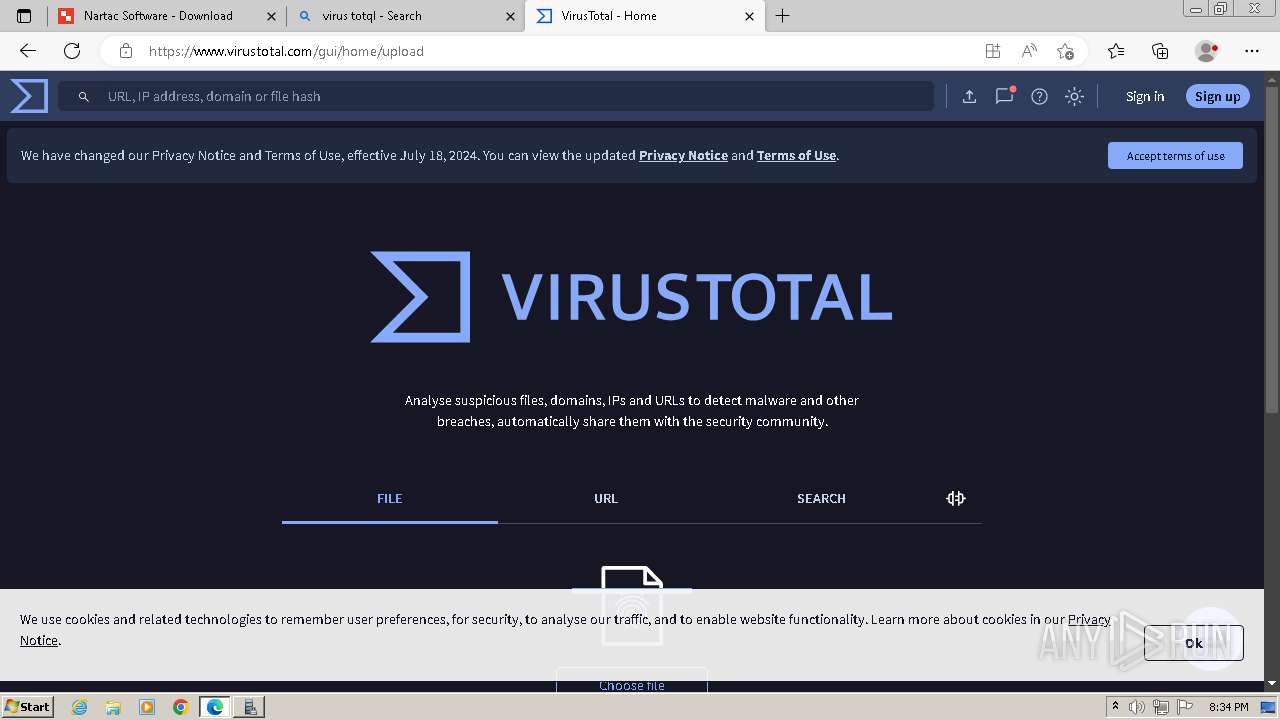This screenshot has width=1280, height=720.
Task: Open the Windows Start menu
Action: [28, 706]
